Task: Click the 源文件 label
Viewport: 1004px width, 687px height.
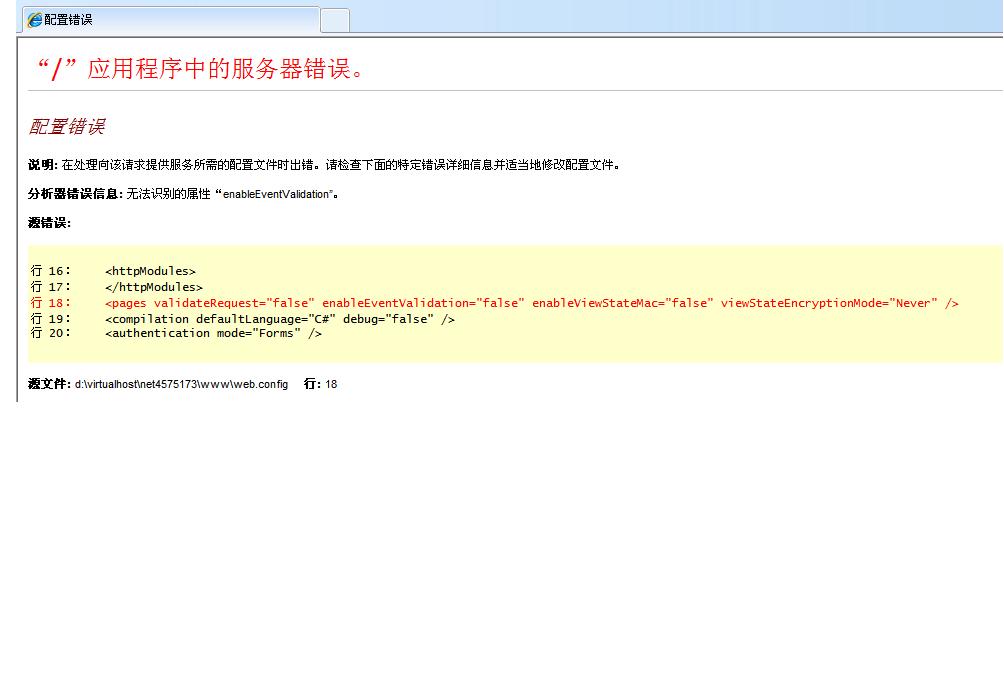Action: [49, 384]
